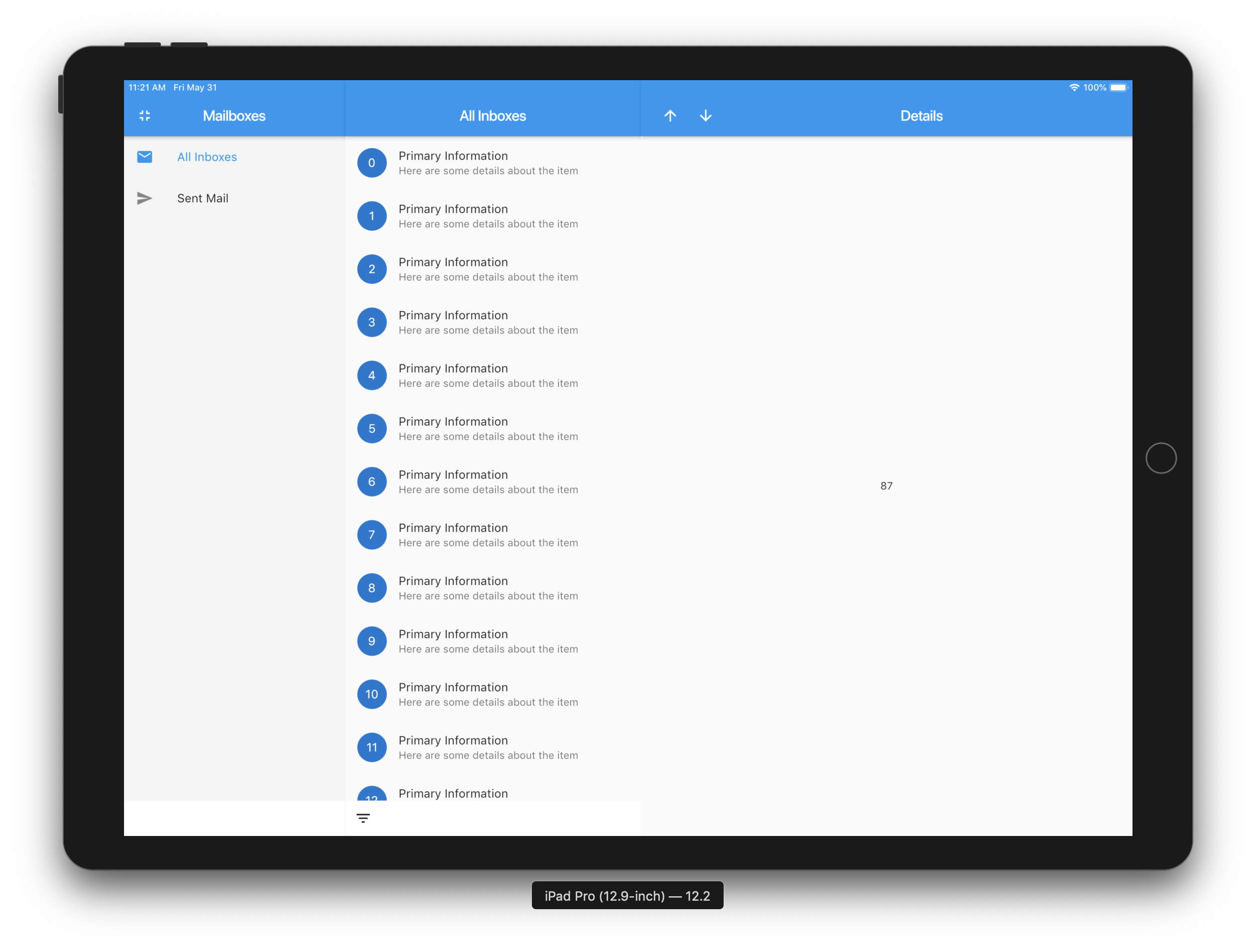Open the Primary Information row numbered 7
Viewport: 1256px width, 952px height.
coord(493,535)
